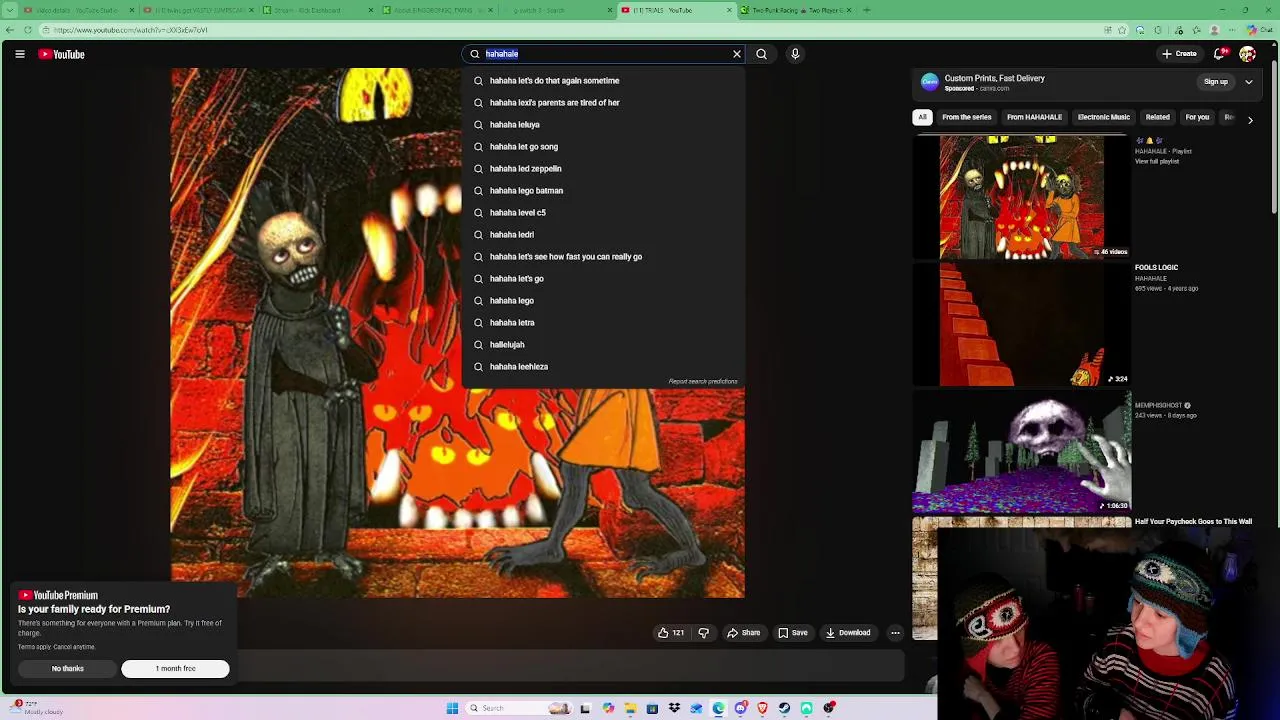Go back in the browser

pos(11,30)
